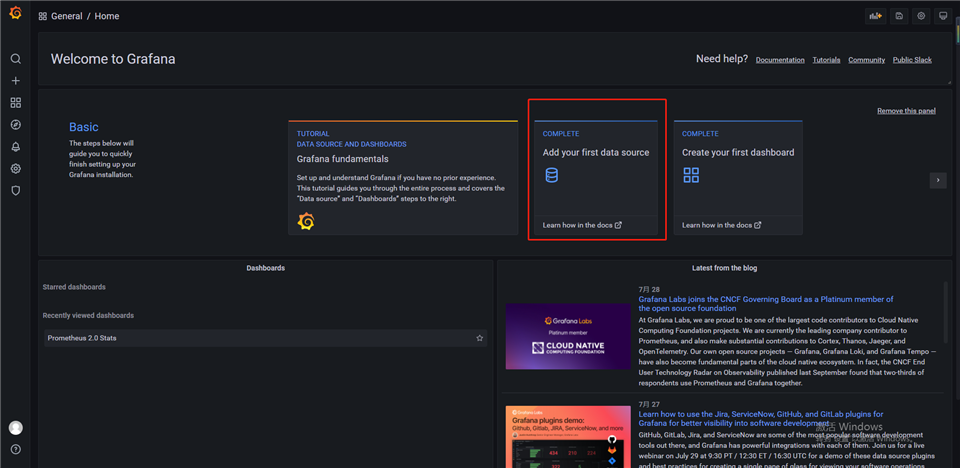Click the Add panel toolbar icon
This screenshot has width=960, height=468.
coord(875,17)
